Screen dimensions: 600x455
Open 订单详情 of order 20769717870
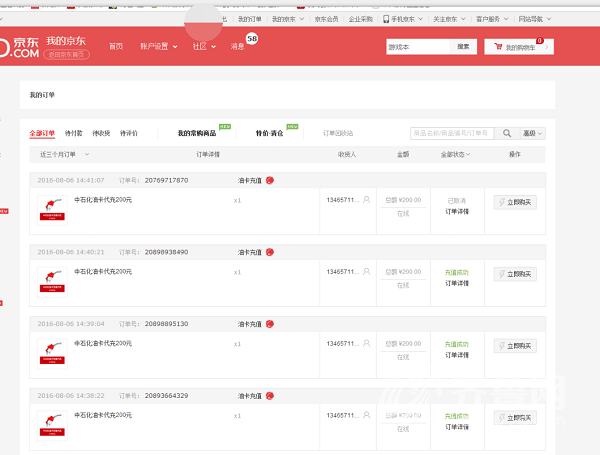pyautogui.click(x=457, y=212)
